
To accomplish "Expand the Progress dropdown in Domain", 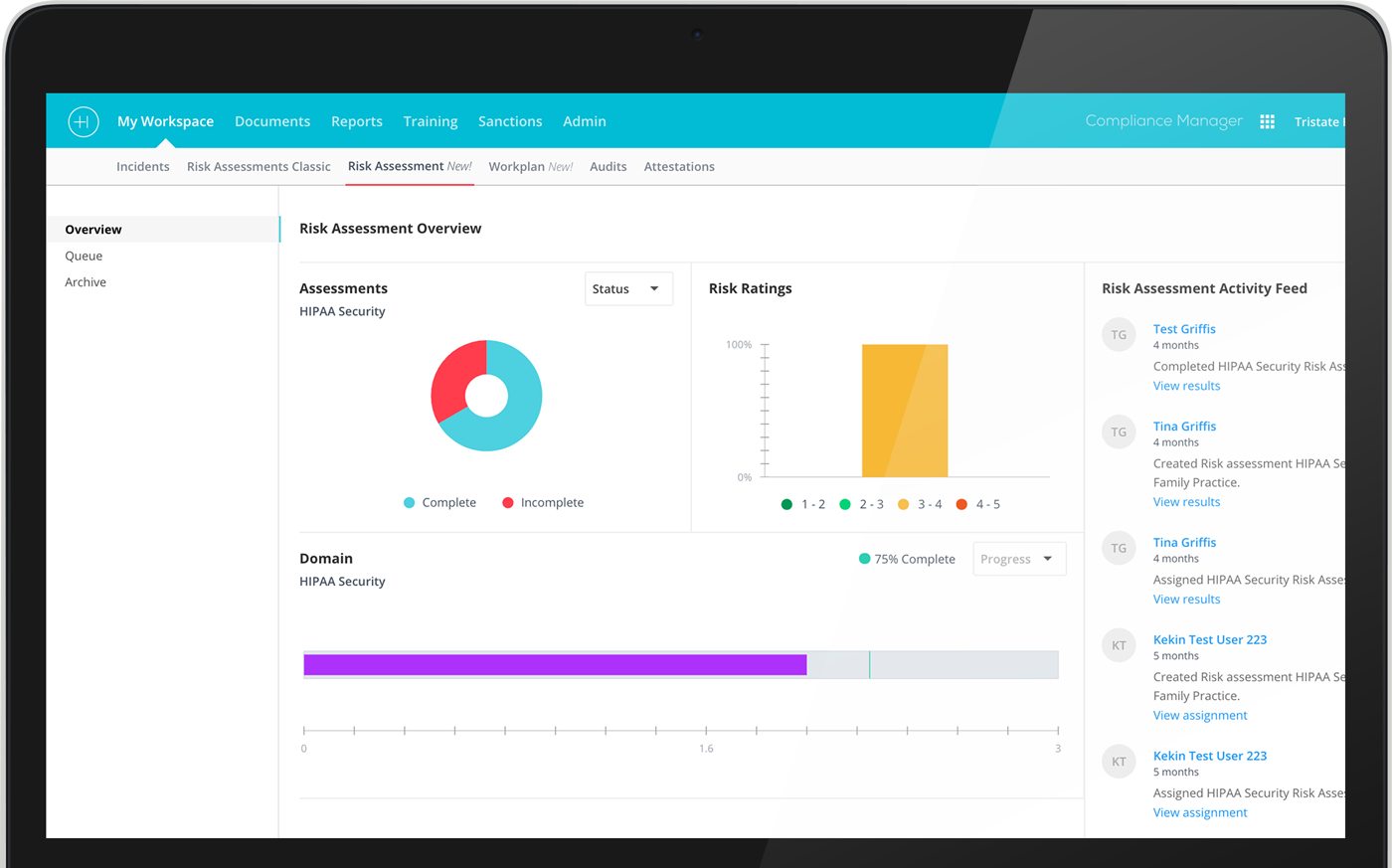I will click(x=1018, y=559).
